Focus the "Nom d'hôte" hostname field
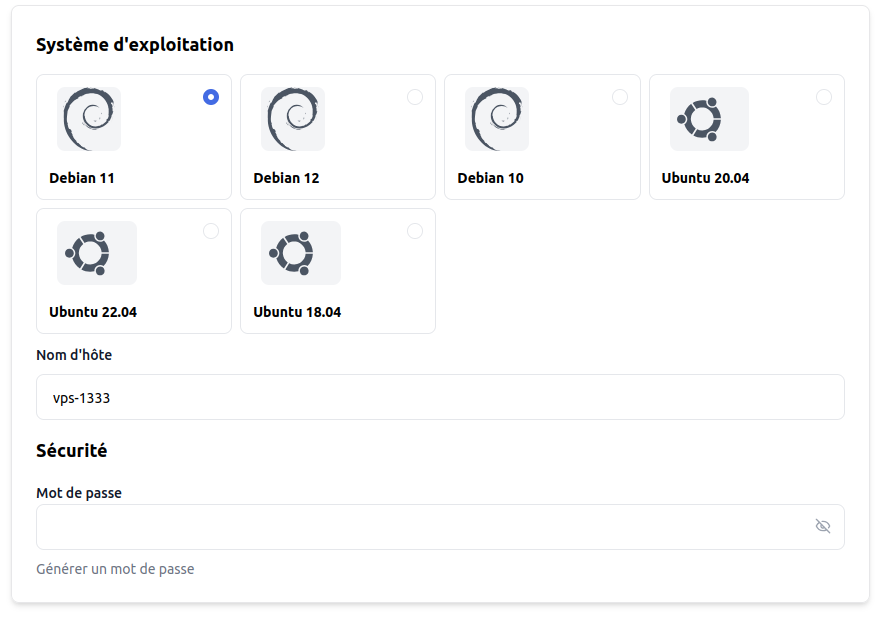Screen dimensions: 878x633 pos(440,397)
